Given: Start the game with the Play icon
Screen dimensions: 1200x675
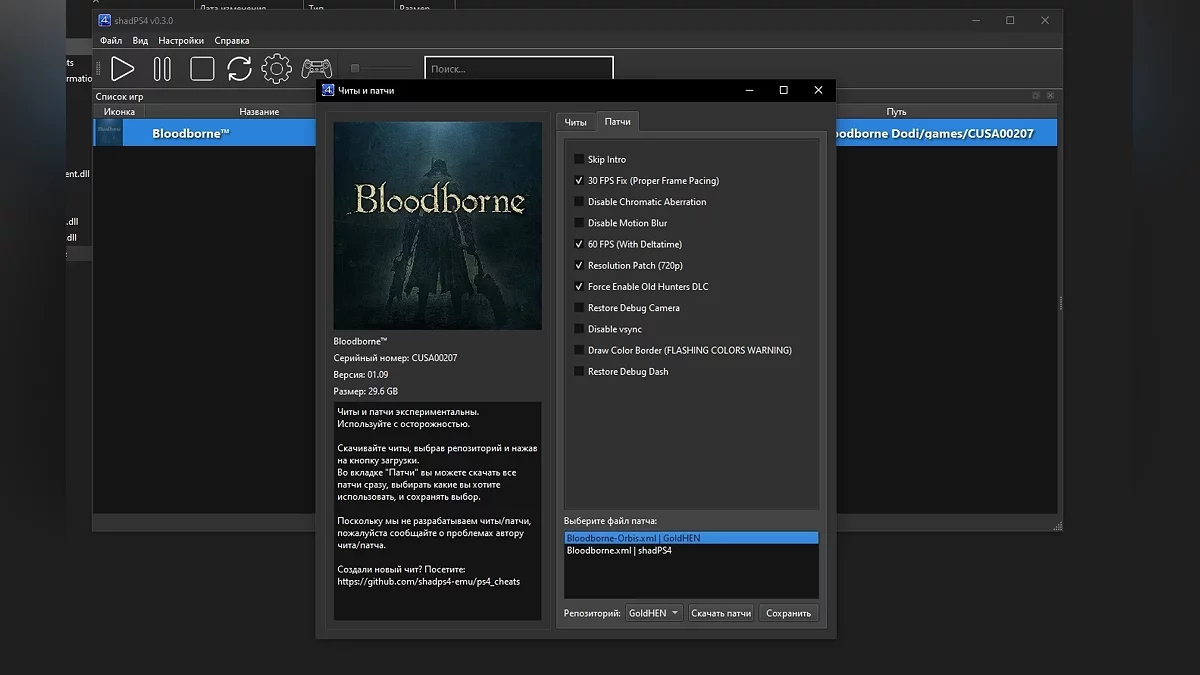Looking at the screenshot, I should click(123, 69).
